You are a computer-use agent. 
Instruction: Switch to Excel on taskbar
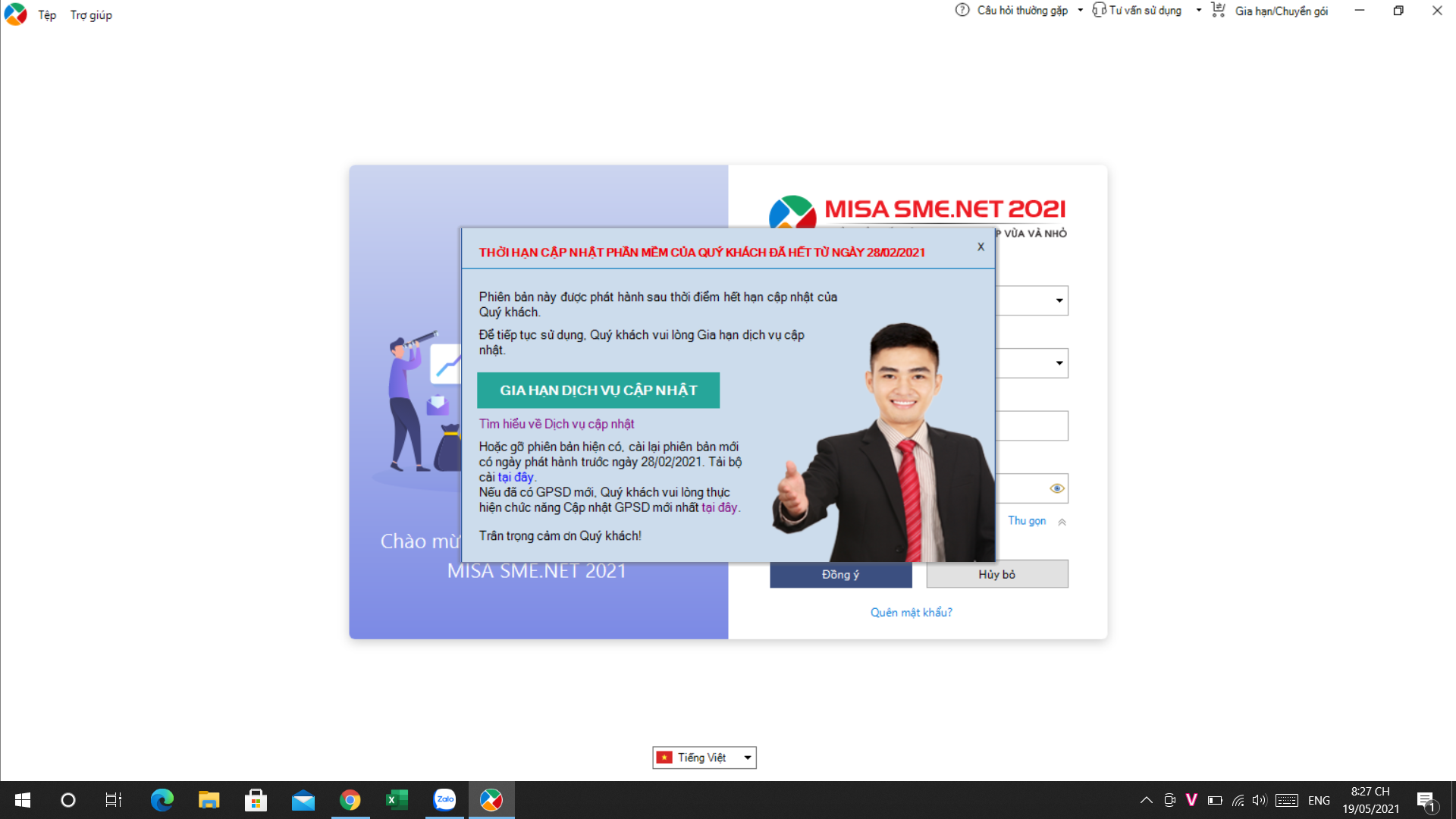[397, 800]
